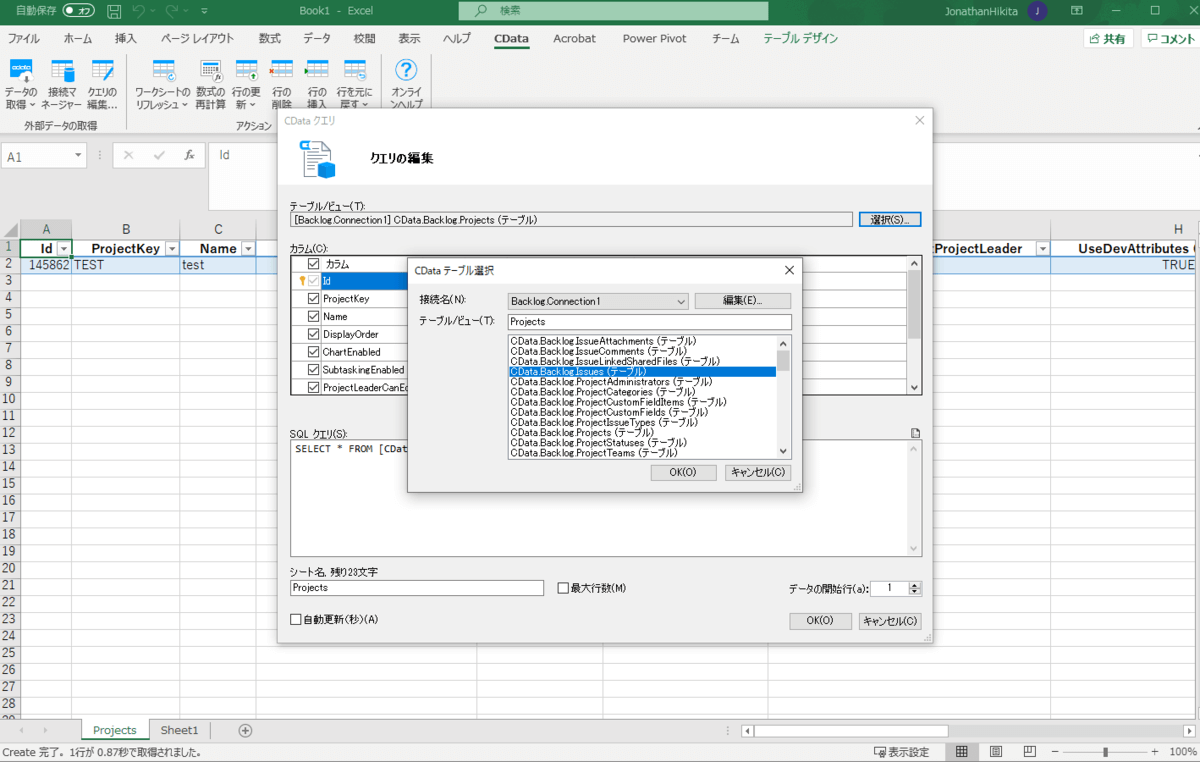Toggle the 最大行数 checkbox

tap(563, 588)
